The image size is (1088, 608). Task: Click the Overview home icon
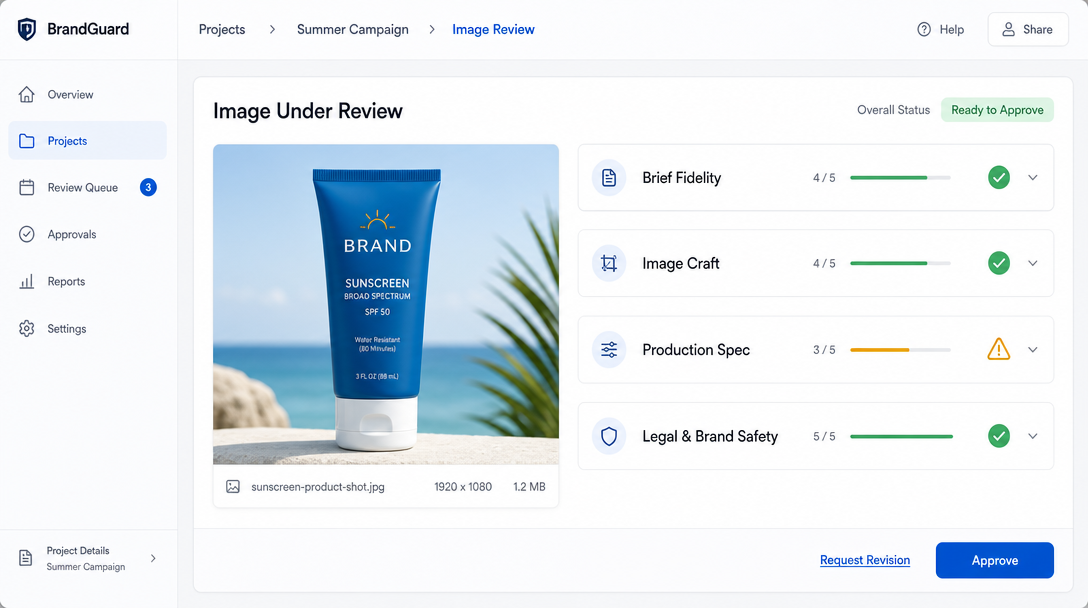coord(26,94)
